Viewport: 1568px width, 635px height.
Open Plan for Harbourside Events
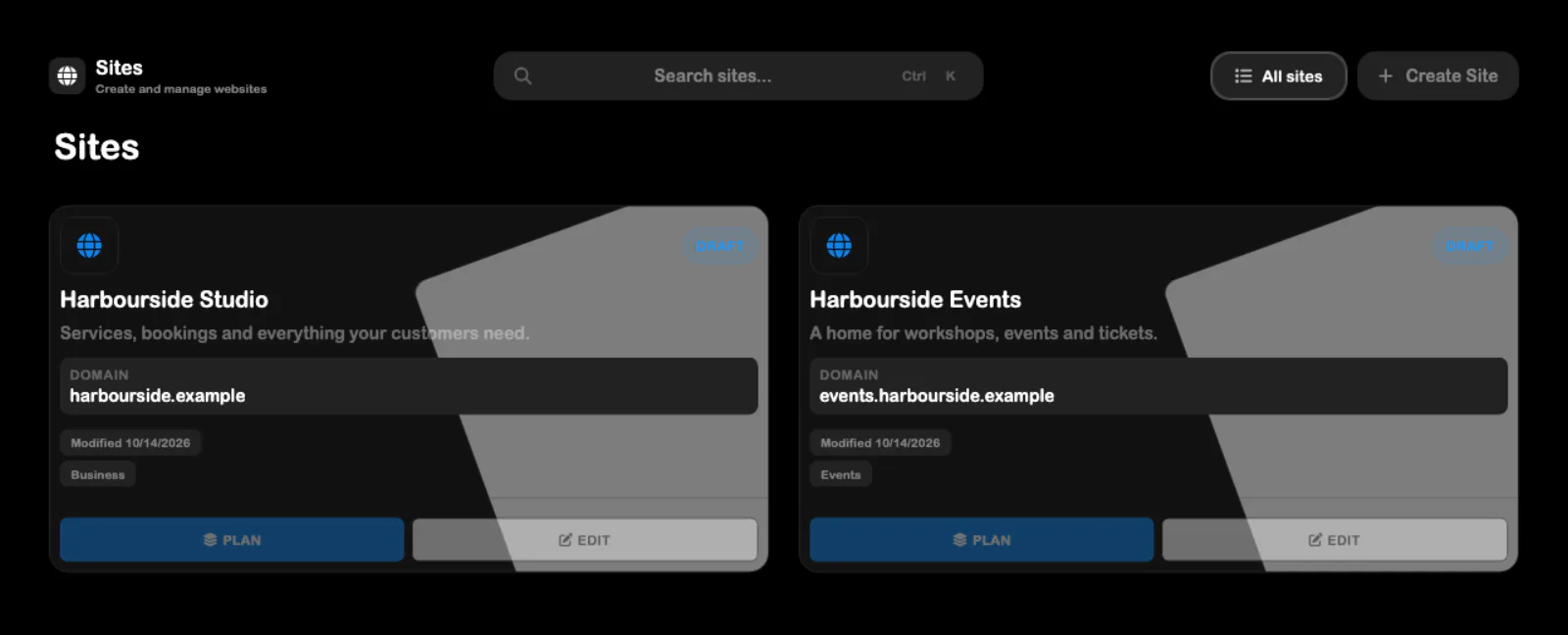982,540
